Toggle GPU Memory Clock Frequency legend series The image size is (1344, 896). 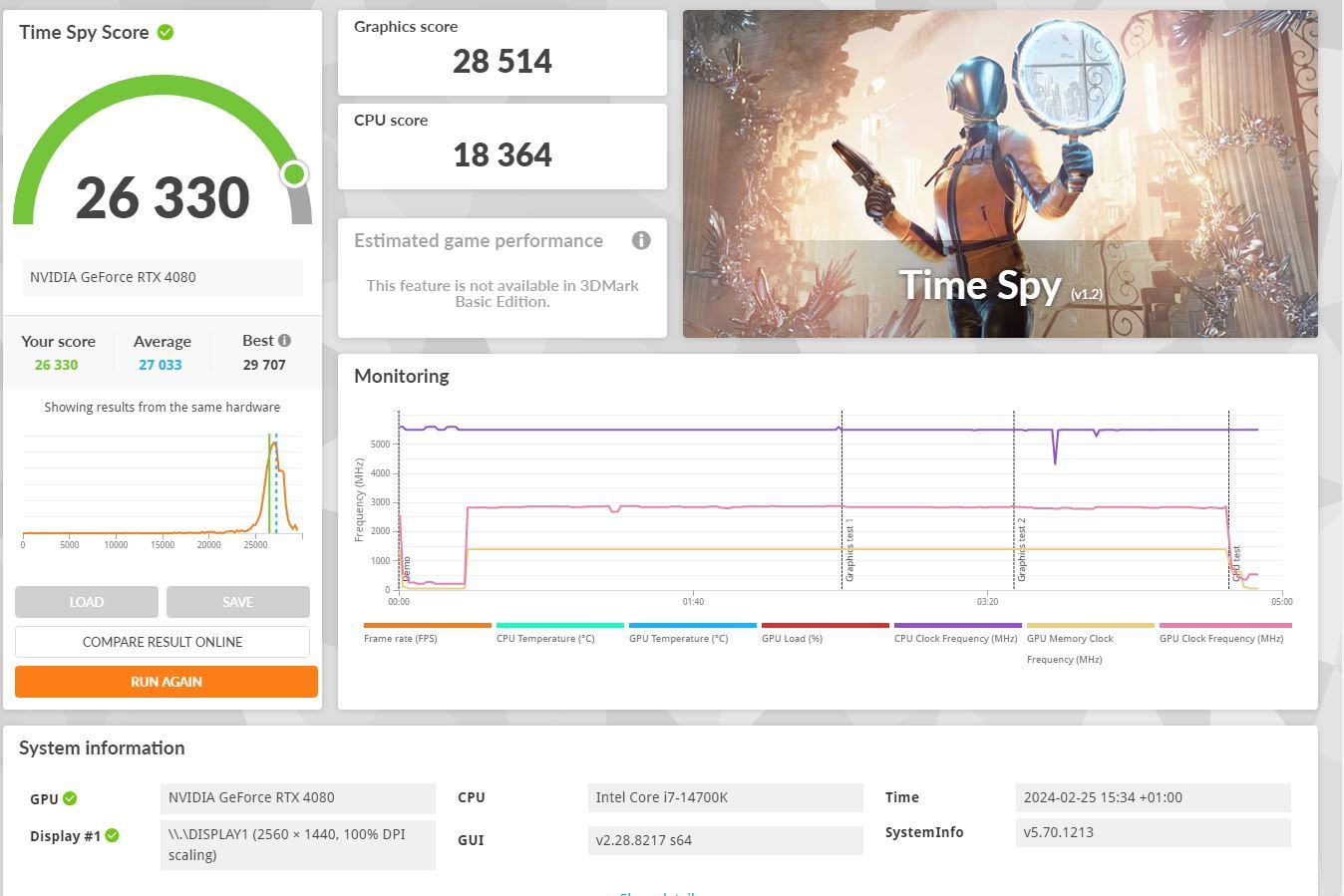(x=1091, y=645)
